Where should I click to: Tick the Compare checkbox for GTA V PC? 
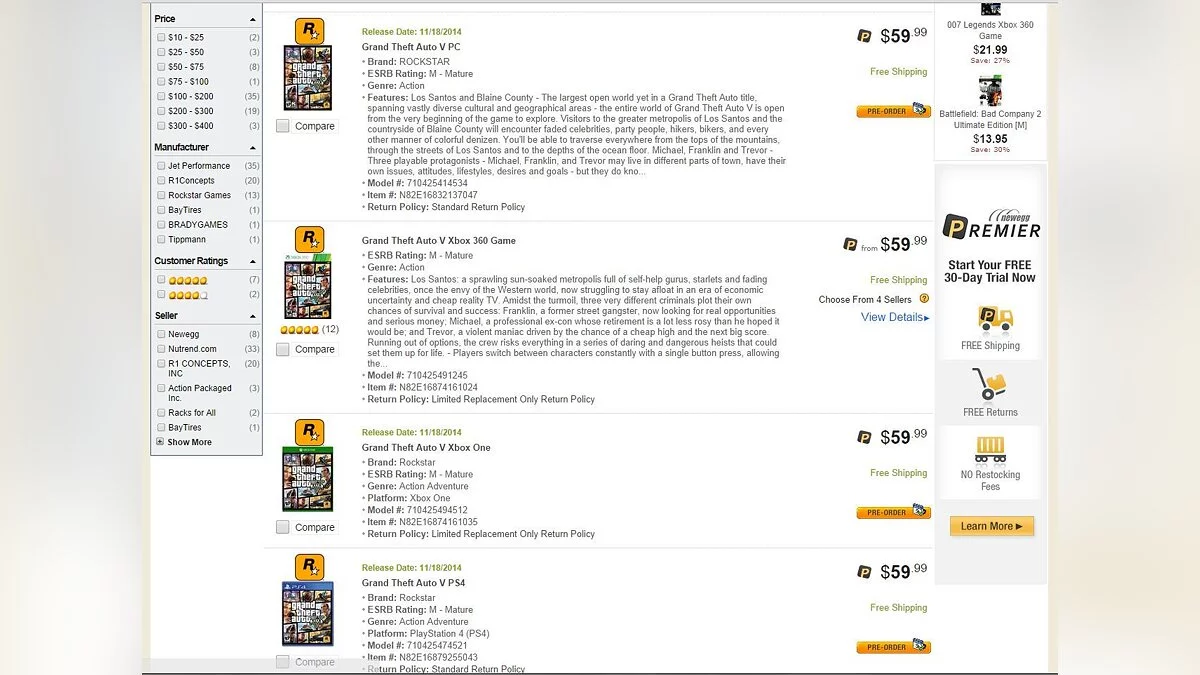(x=283, y=126)
